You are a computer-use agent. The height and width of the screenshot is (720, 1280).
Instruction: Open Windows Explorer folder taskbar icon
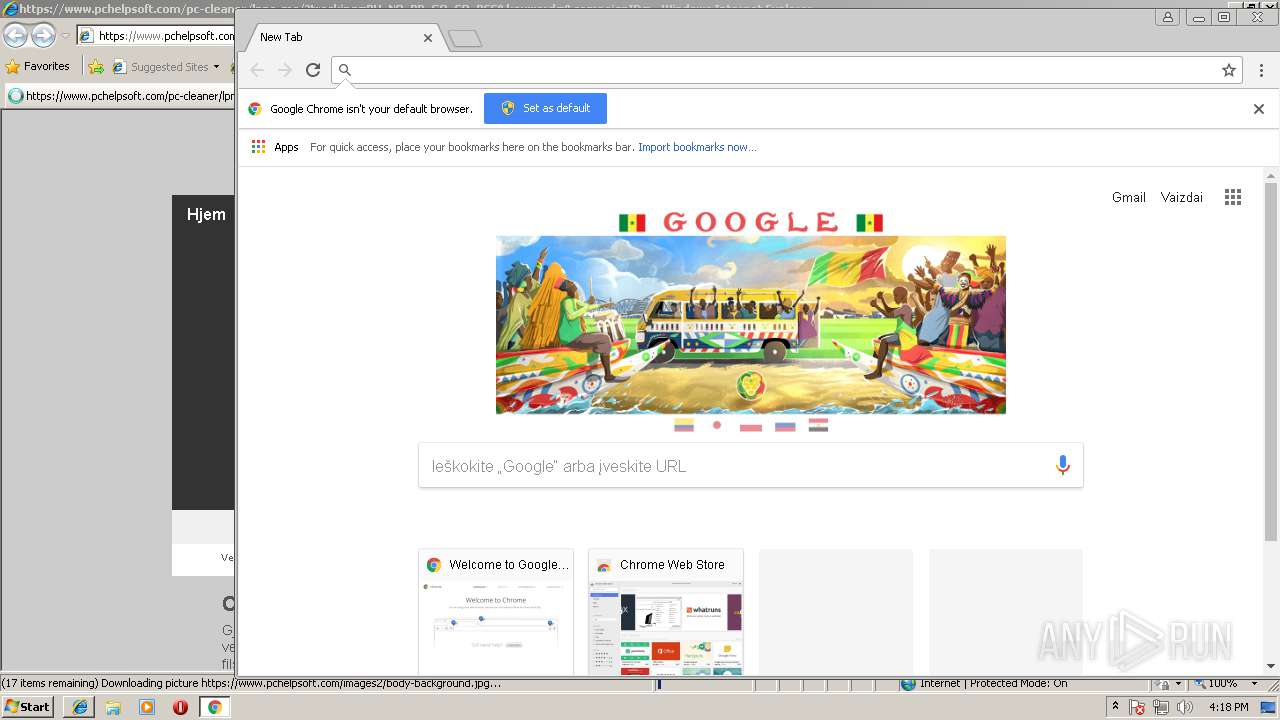click(x=113, y=707)
